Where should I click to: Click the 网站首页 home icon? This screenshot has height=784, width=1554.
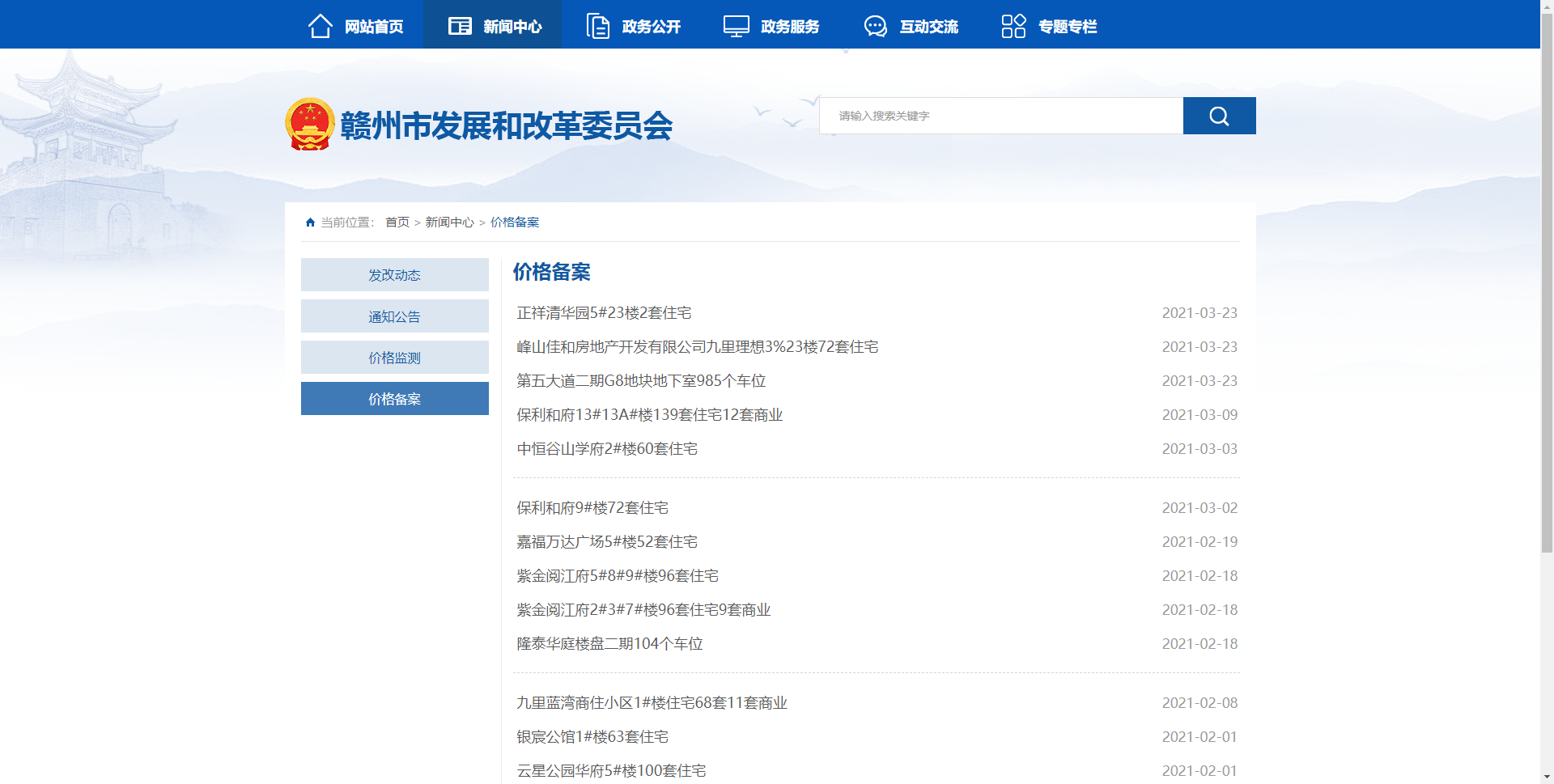coord(320,25)
